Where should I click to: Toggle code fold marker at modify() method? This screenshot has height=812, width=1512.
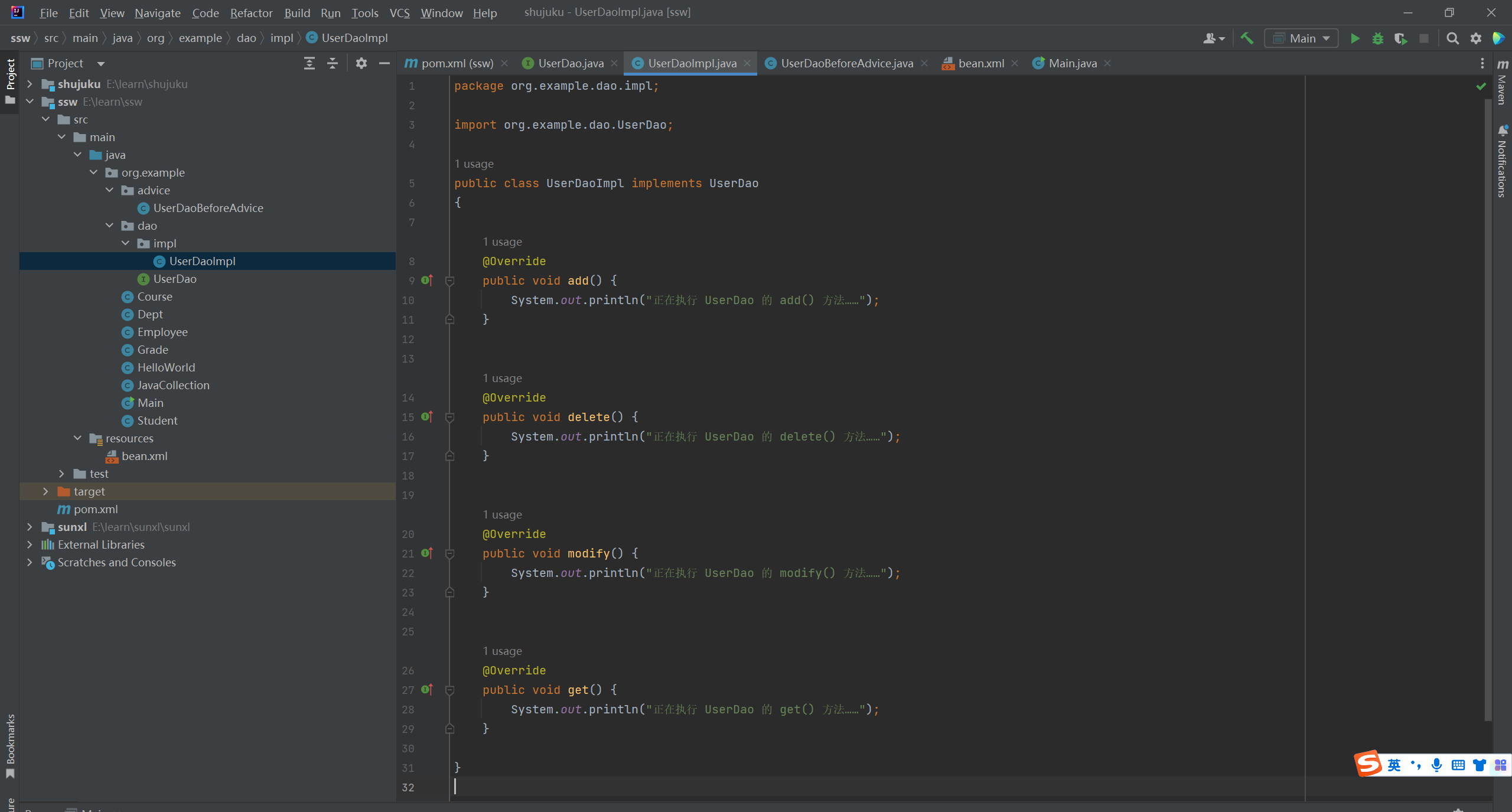coord(449,554)
